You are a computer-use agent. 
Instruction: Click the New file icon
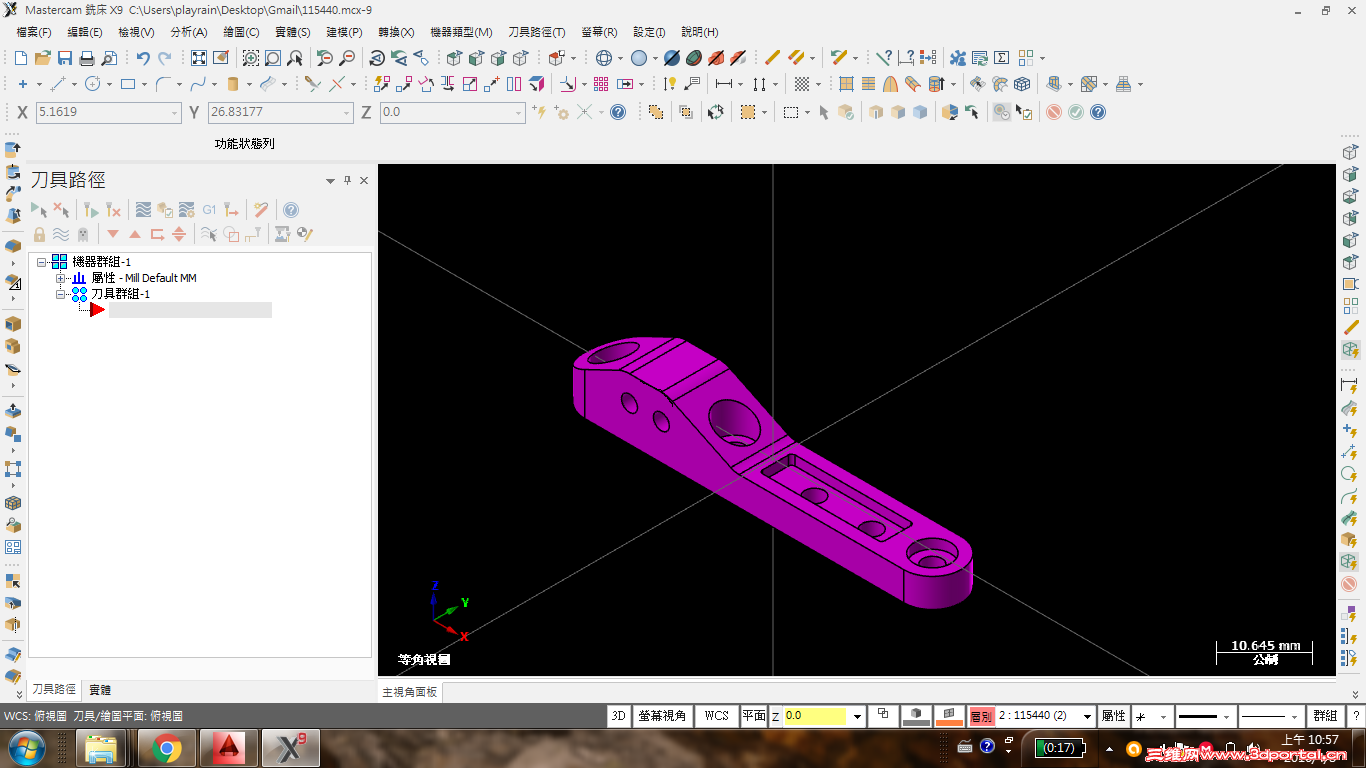(21, 58)
